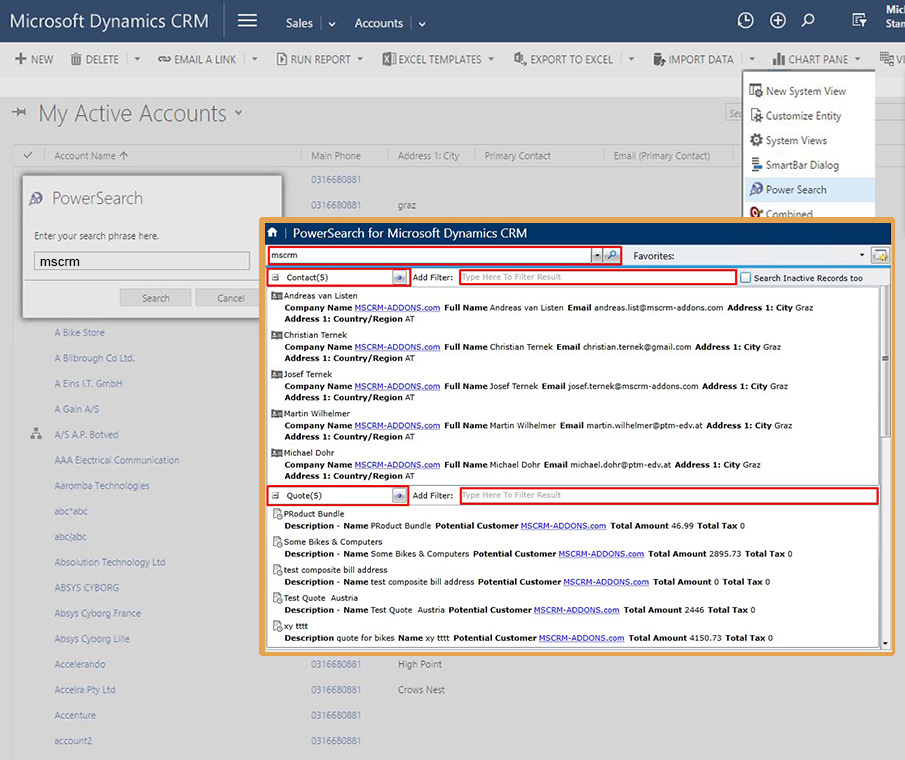Click the Microsoft Dynamics CRM logo
The image size is (905, 760).
109,21
